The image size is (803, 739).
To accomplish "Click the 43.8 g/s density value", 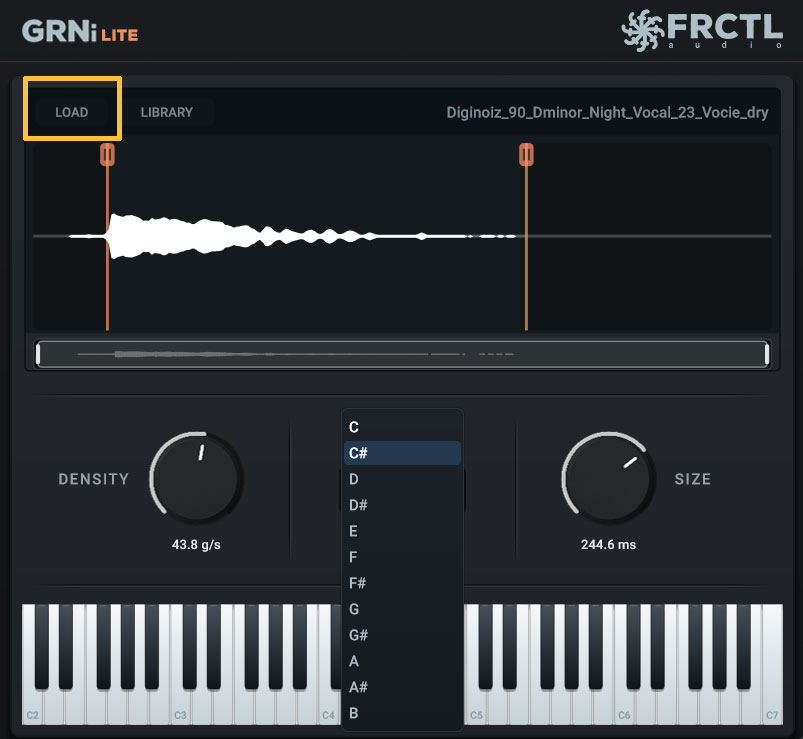I will pos(196,544).
